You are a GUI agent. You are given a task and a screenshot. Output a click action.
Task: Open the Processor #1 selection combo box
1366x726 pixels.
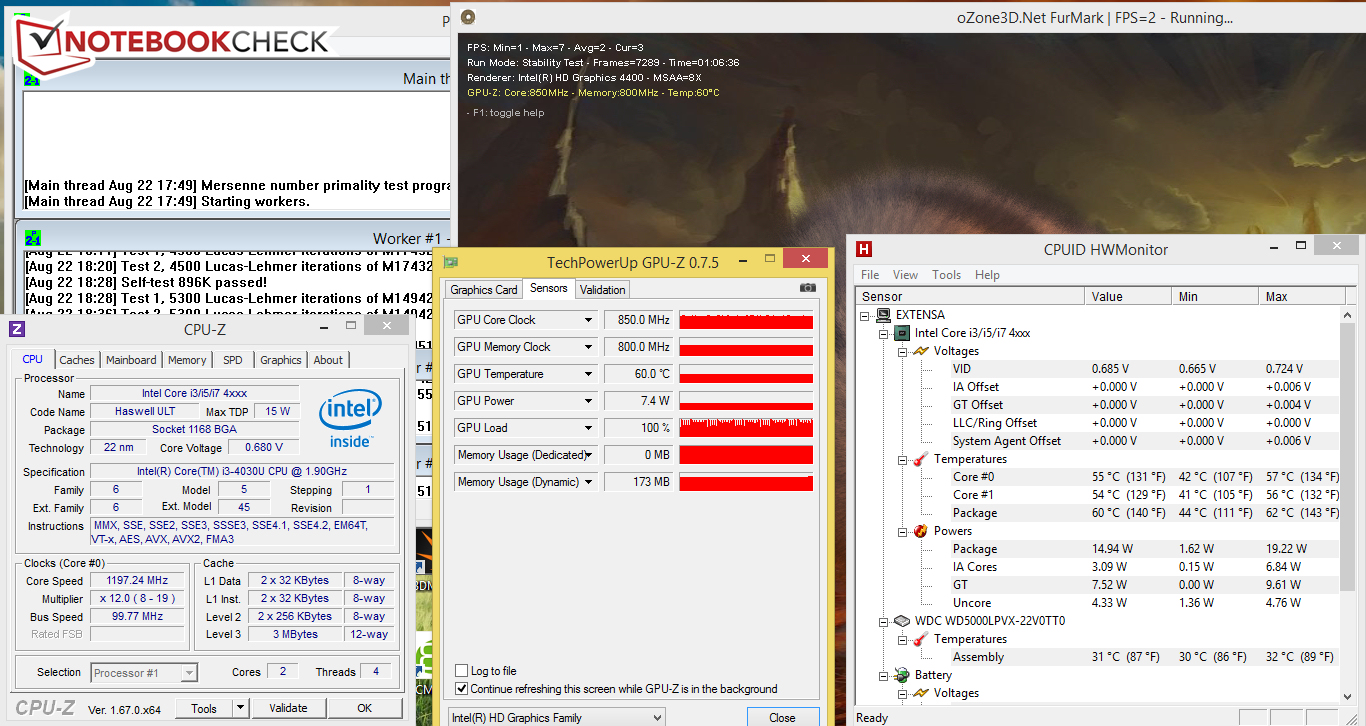point(144,673)
